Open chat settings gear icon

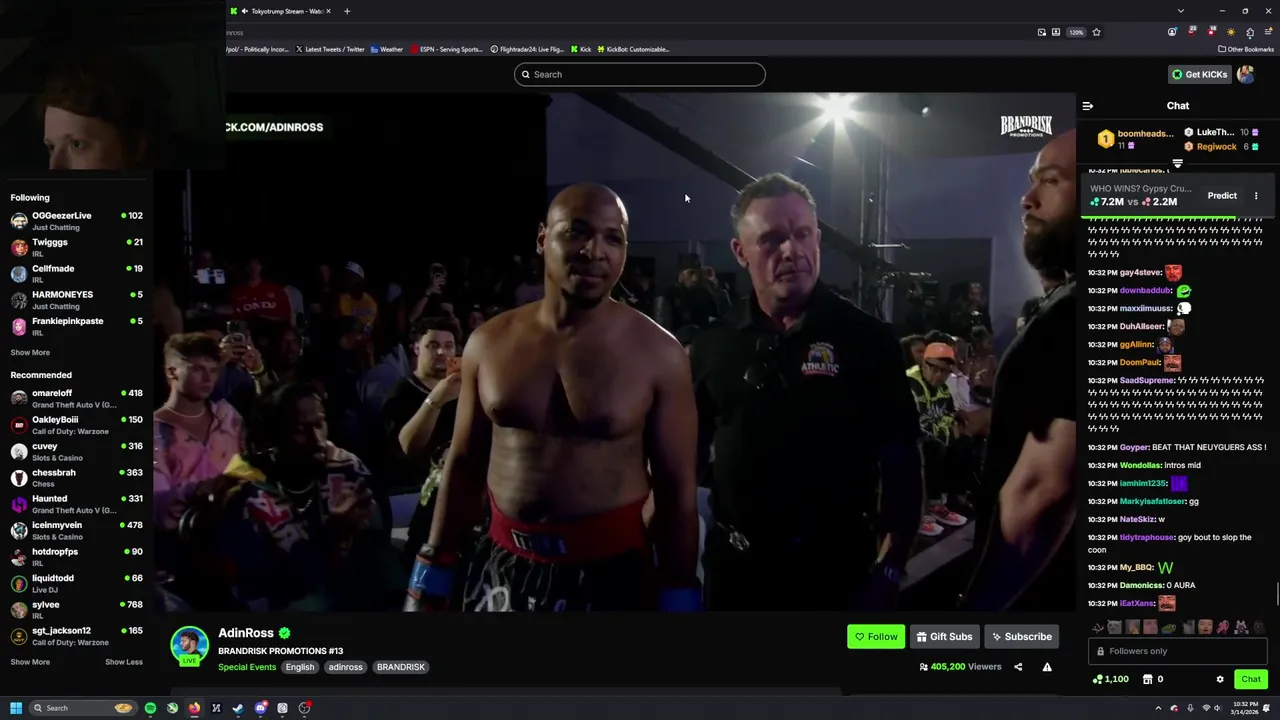tap(1220, 679)
